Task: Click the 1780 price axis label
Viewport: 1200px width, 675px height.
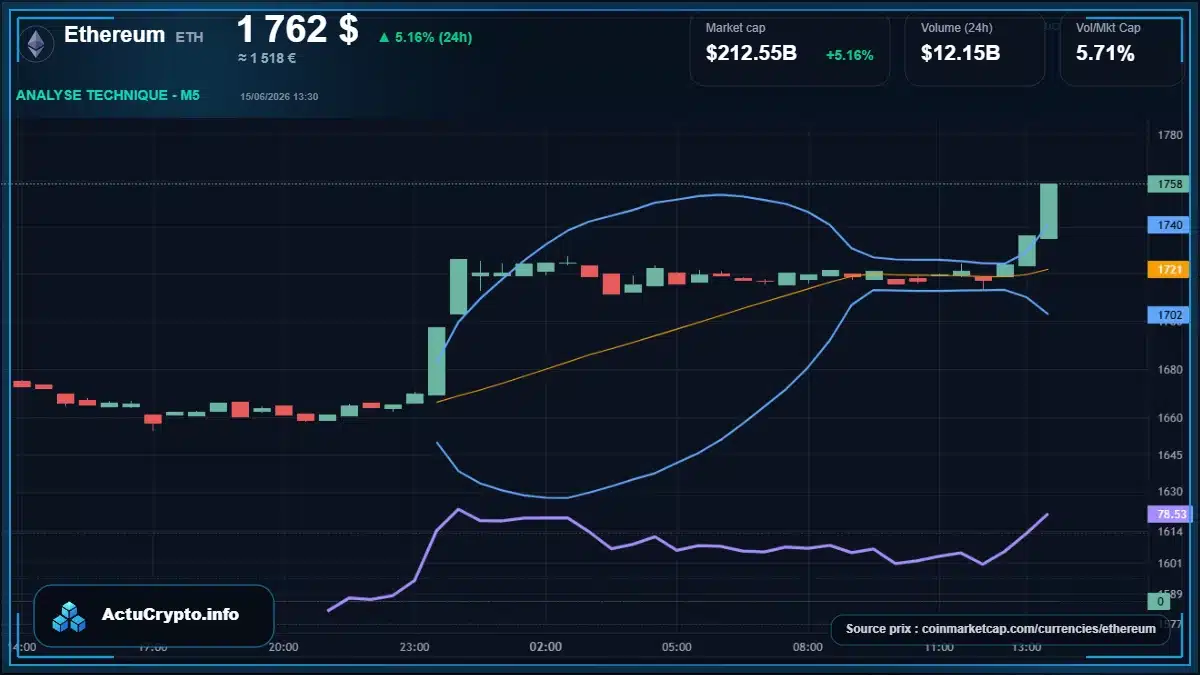Action: pyautogui.click(x=1170, y=135)
